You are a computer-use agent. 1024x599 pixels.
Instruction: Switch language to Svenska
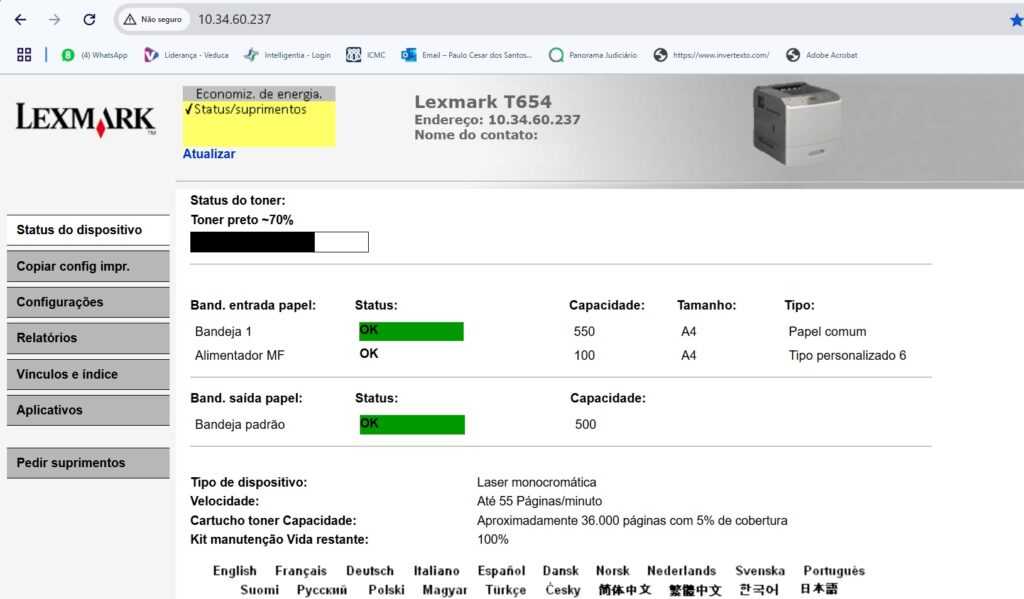click(x=760, y=571)
